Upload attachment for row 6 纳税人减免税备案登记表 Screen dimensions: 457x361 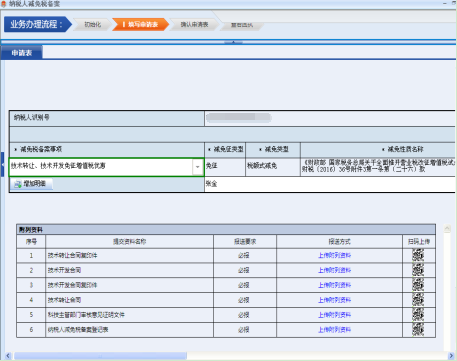(x=334, y=330)
